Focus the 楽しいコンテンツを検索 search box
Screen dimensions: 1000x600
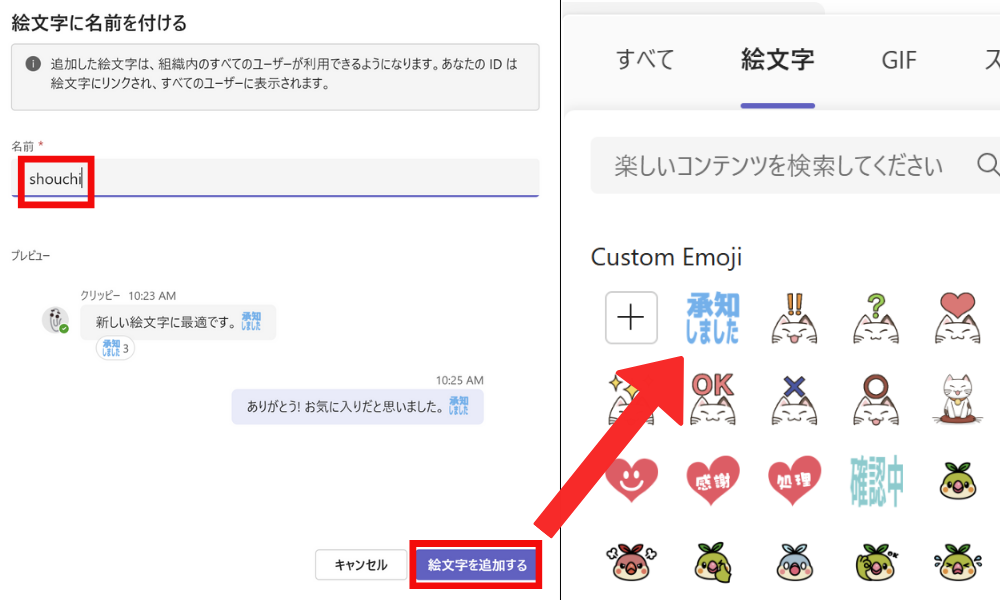[780, 165]
